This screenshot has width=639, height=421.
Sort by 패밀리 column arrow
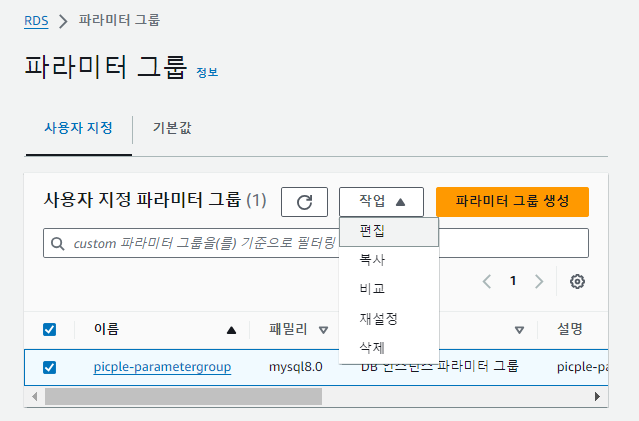pyautogui.click(x=323, y=329)
